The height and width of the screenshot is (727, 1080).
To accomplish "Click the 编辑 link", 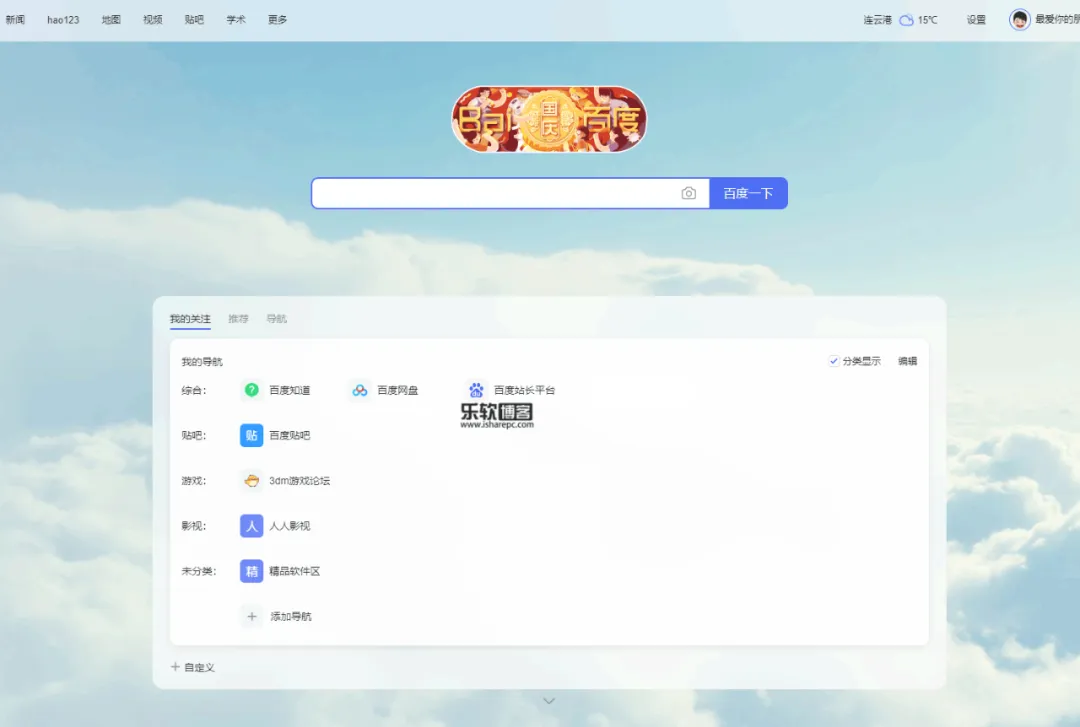I will [x=907, y=361].
